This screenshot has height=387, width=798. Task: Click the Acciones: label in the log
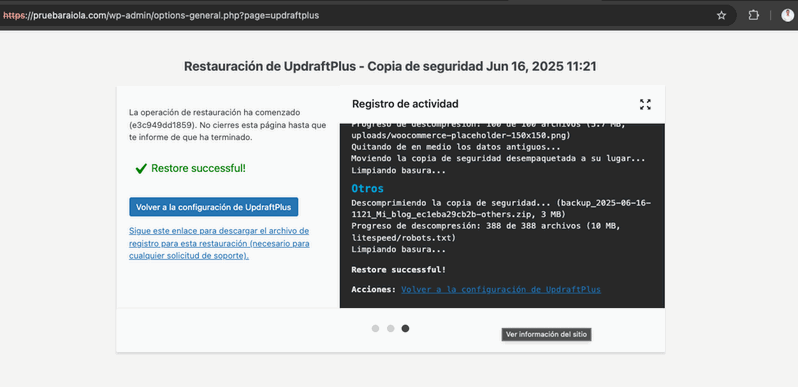pos(374,289)
